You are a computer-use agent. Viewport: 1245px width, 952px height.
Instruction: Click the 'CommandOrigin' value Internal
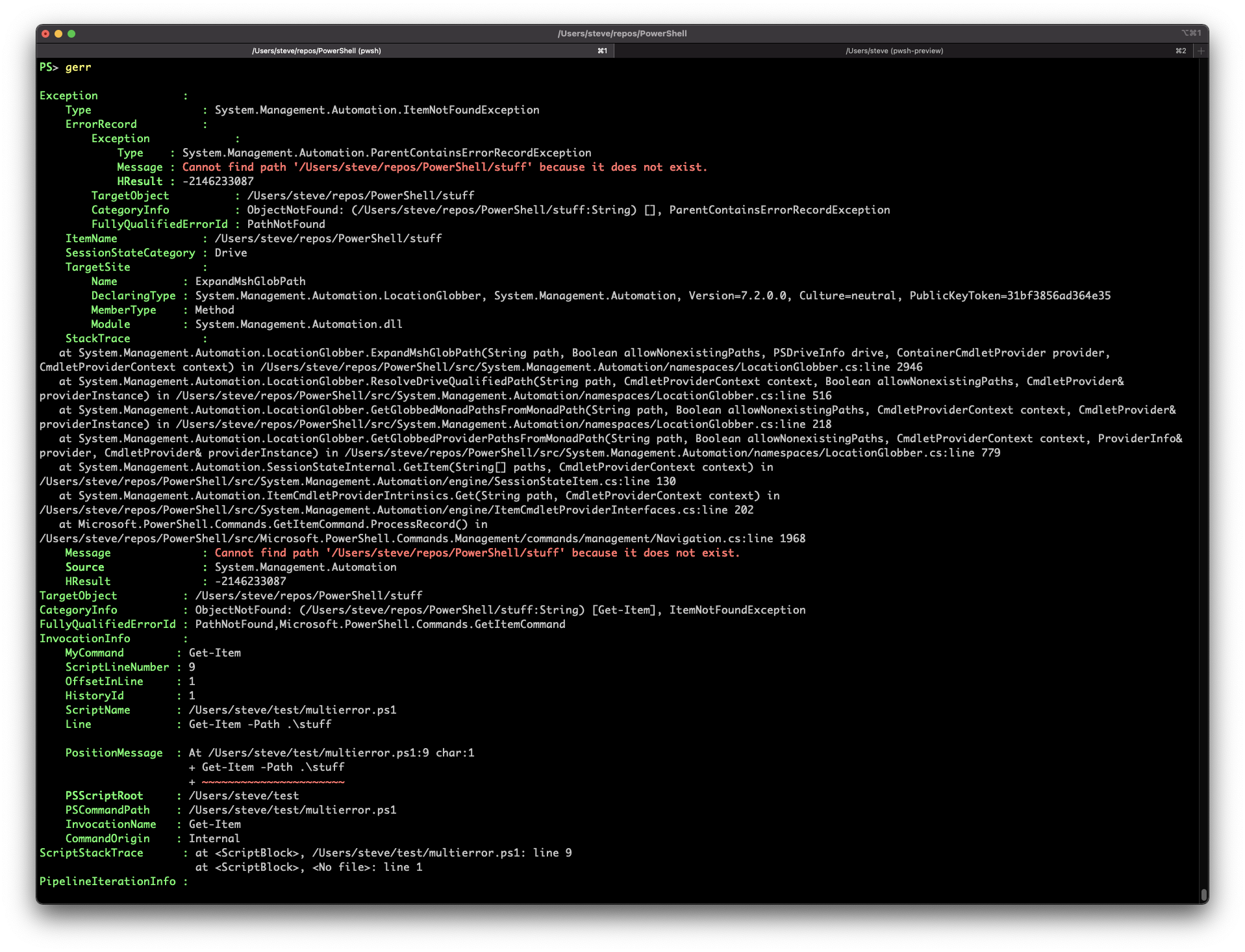(214, 838)
